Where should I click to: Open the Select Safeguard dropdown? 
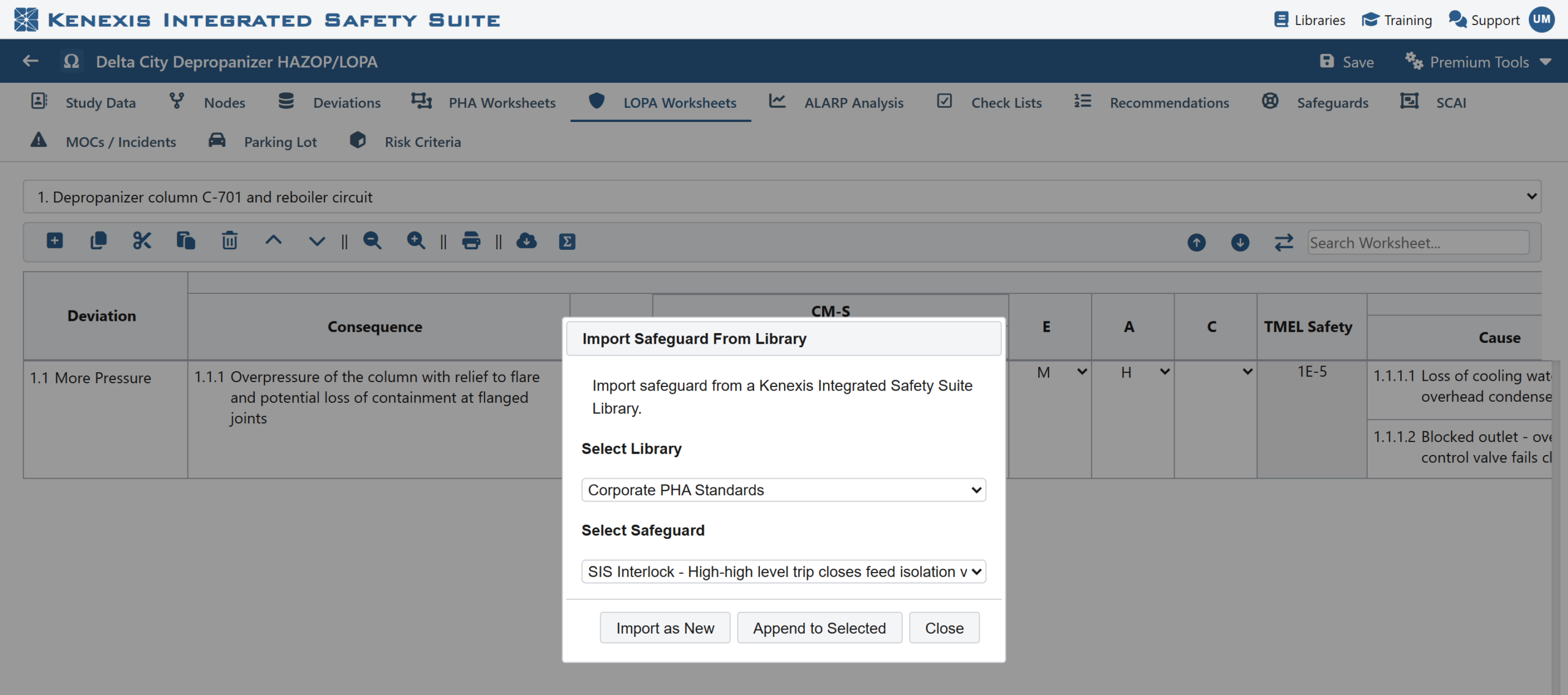[x=783, y=571]
